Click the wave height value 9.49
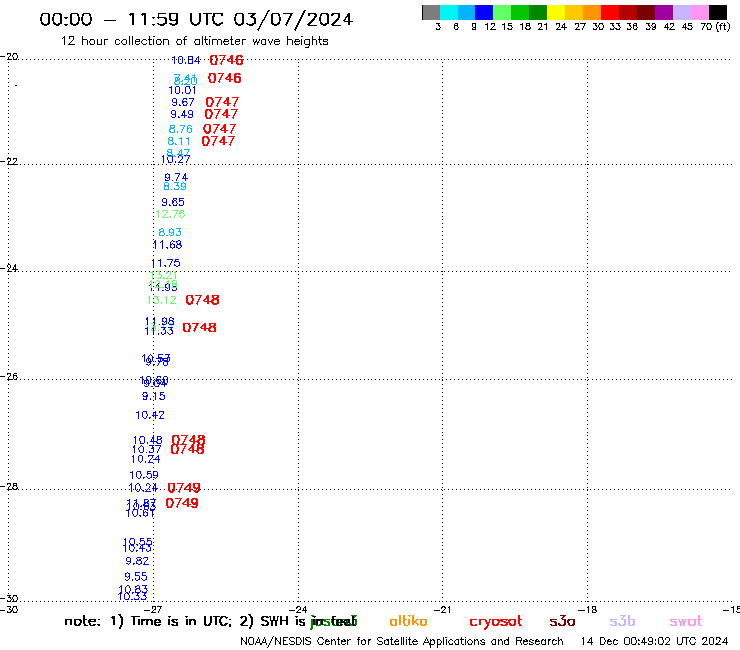740x650 pixels. [x=182, y=114]
